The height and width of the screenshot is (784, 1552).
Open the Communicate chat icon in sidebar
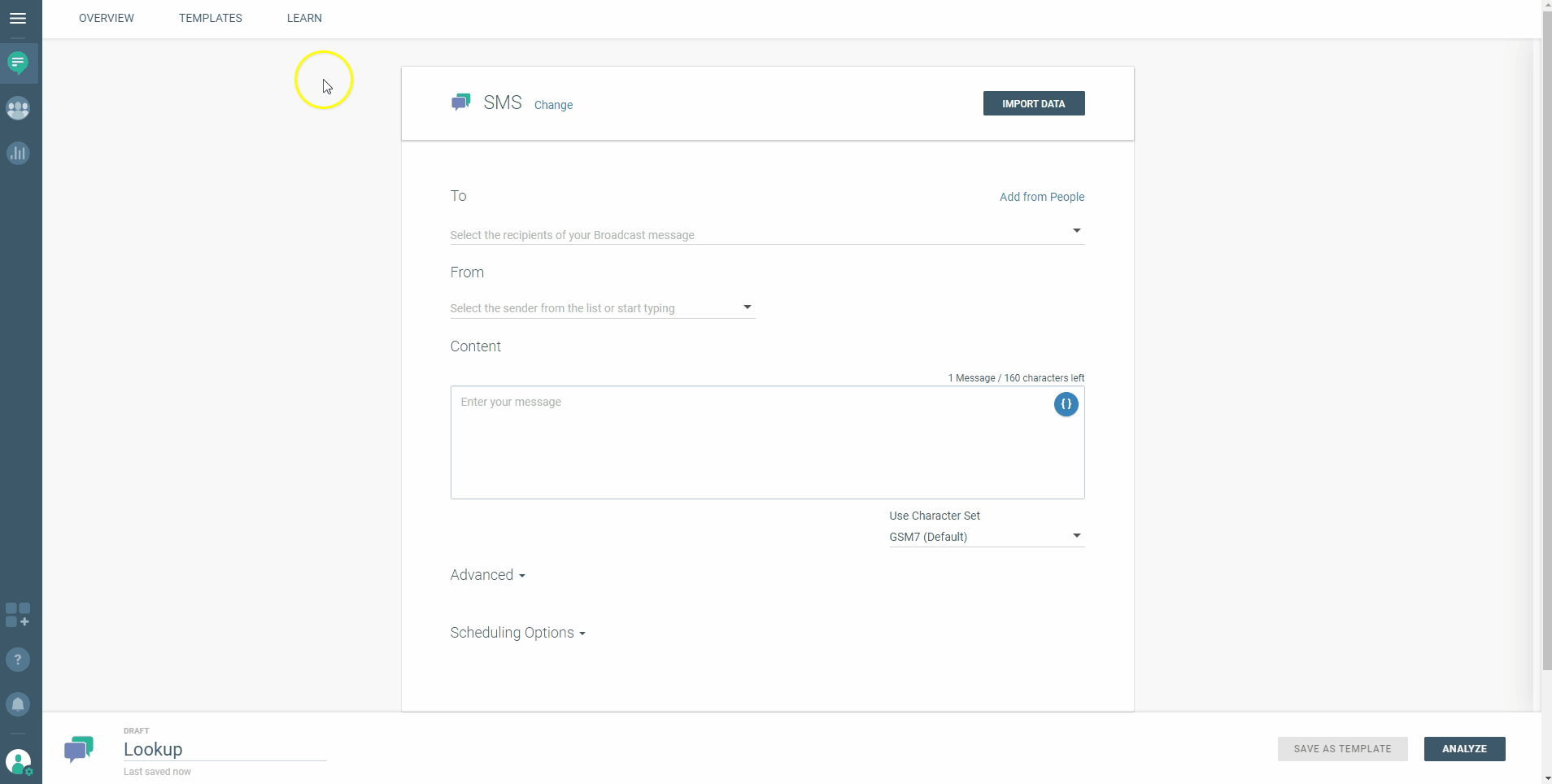pyautogui.click(x=18, y=63)
